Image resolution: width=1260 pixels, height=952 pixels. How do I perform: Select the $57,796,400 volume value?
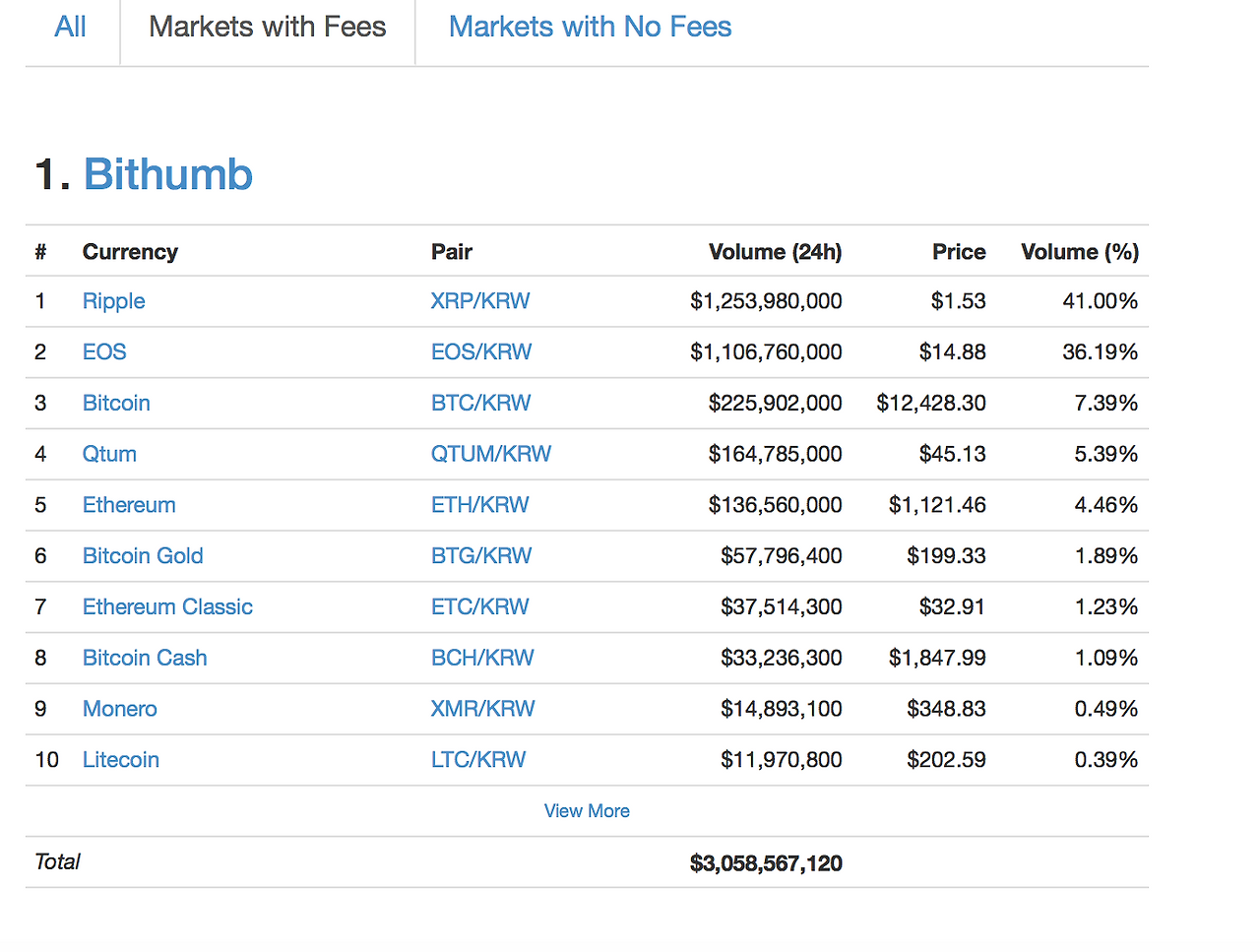click(782, 556)
